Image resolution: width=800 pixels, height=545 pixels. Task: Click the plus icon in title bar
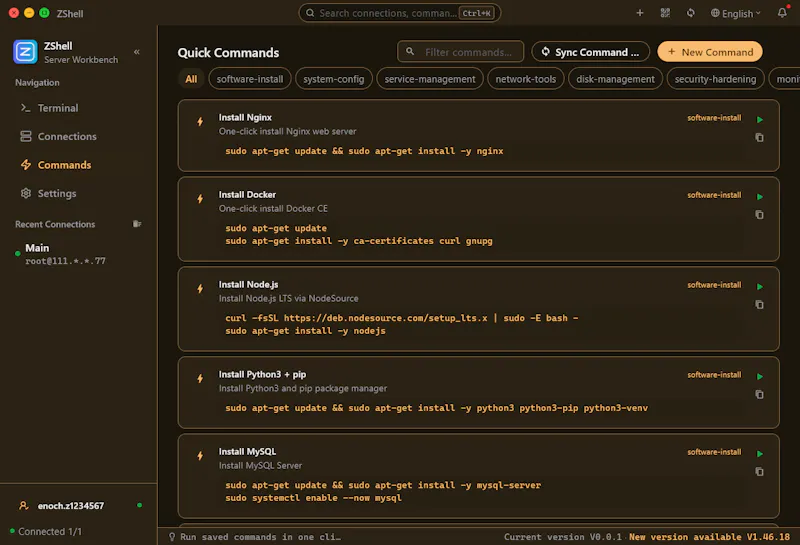639,13
